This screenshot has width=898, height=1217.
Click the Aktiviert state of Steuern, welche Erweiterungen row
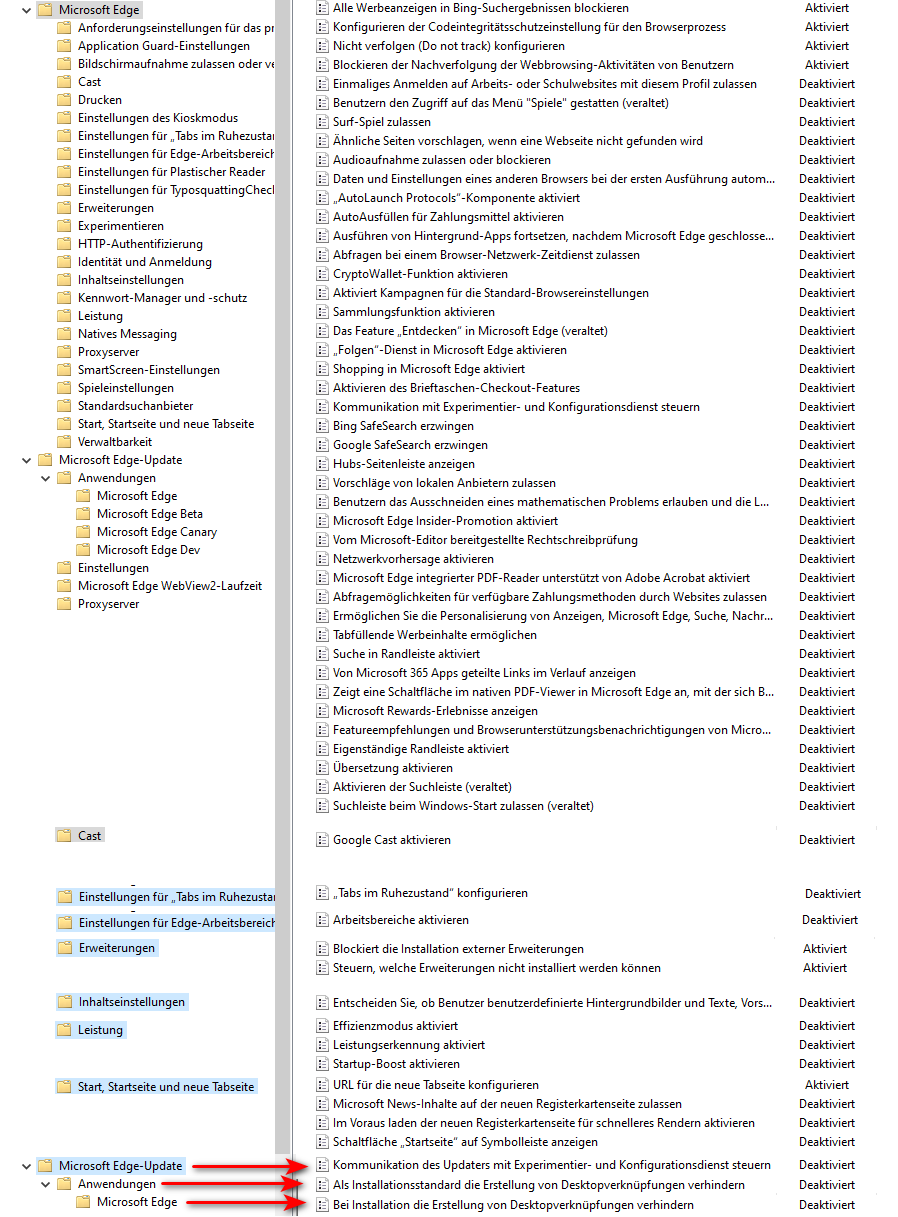point(824,968)
